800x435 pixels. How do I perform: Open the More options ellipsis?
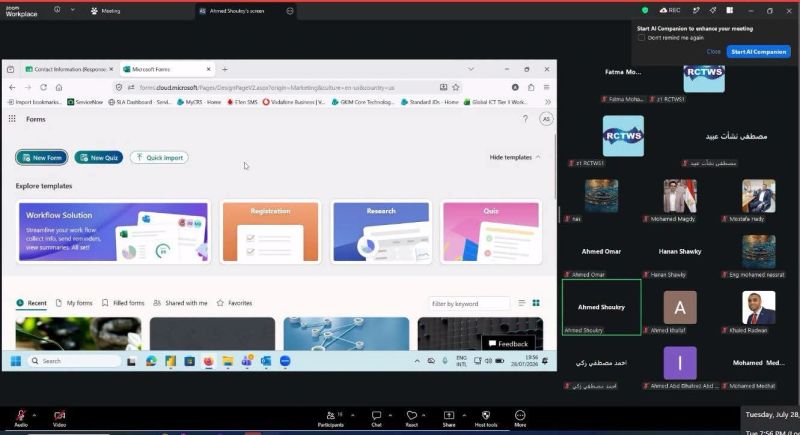pos(520,415)
